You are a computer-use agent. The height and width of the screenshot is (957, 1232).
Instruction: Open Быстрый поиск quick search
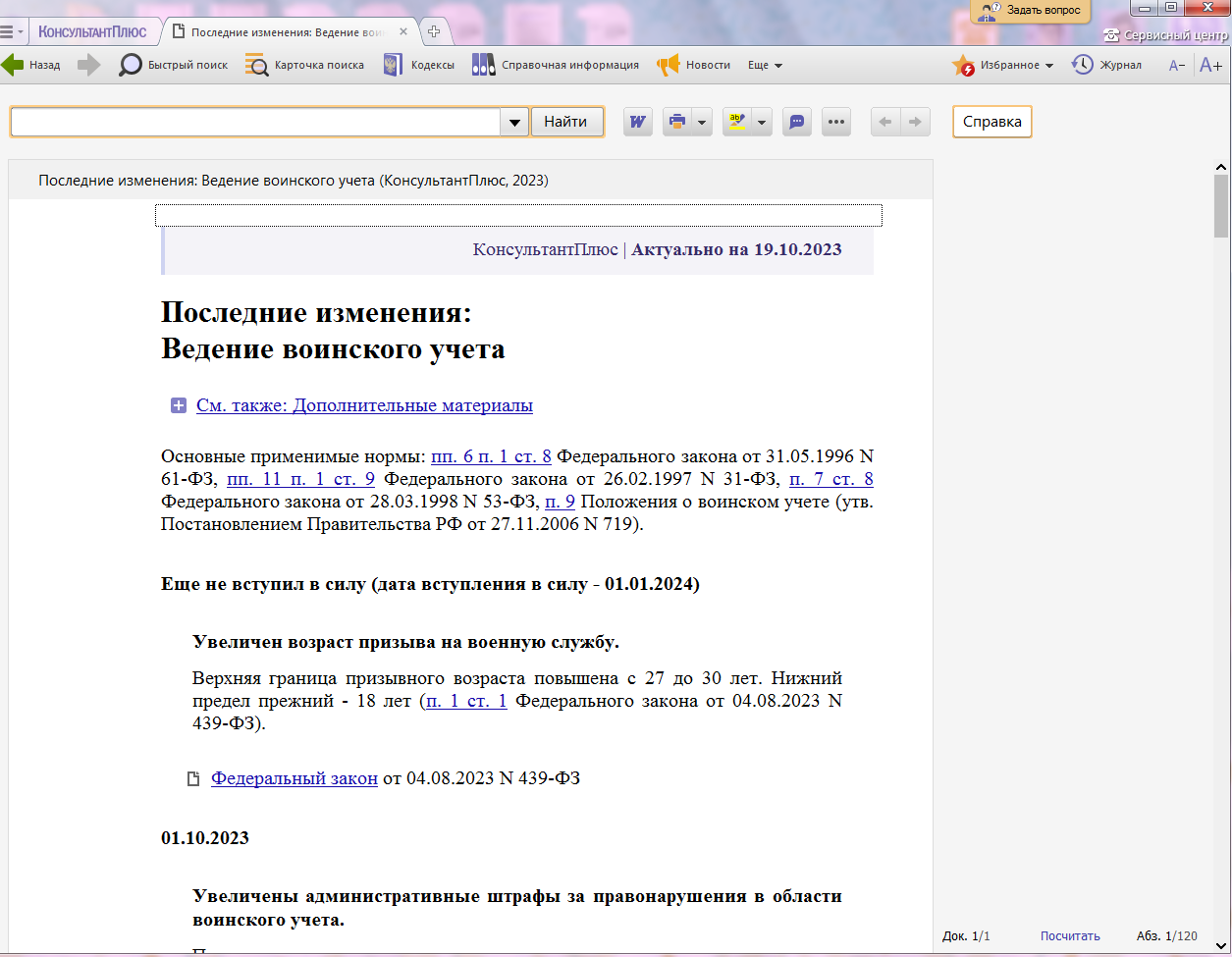pyautogui.click(x=173, y=65)
